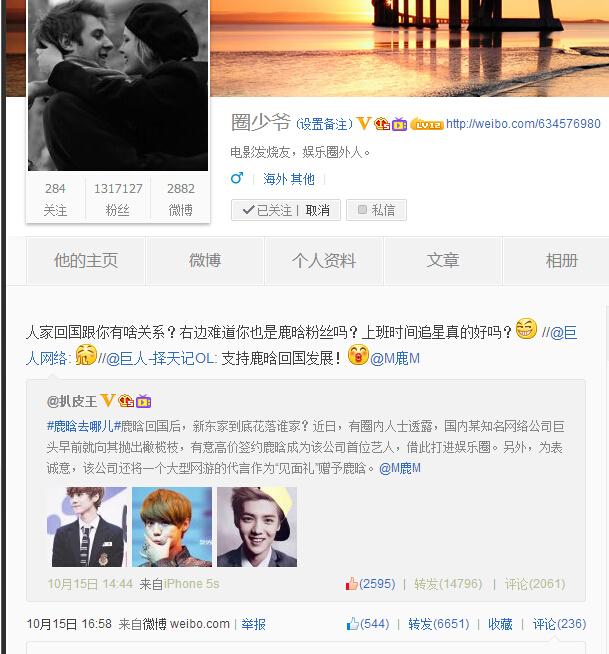
Task: Open the 他的主页 tab
Action: pos(86,261)
